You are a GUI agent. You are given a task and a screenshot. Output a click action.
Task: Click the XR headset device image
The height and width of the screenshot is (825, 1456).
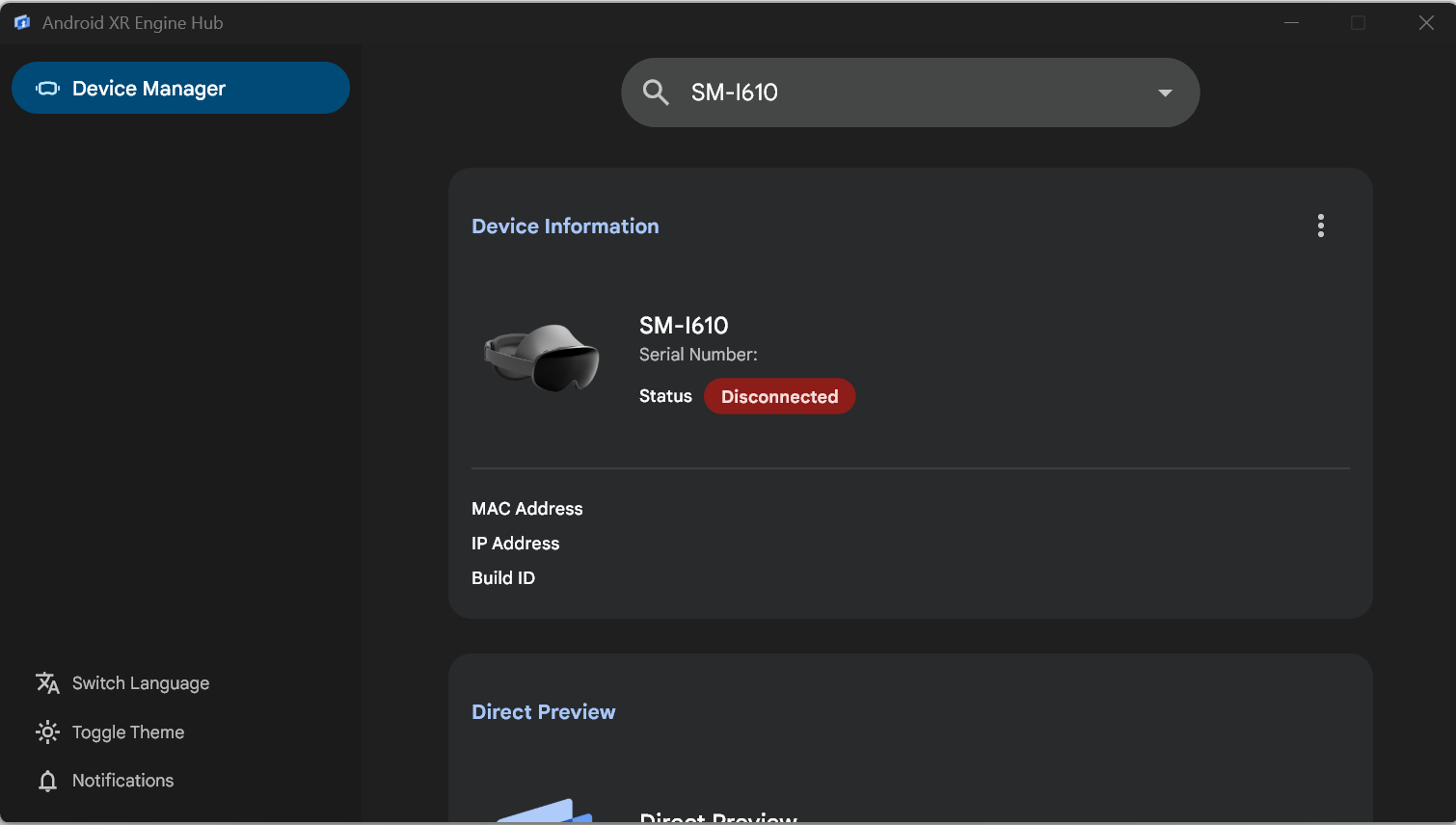pos(542,358)
